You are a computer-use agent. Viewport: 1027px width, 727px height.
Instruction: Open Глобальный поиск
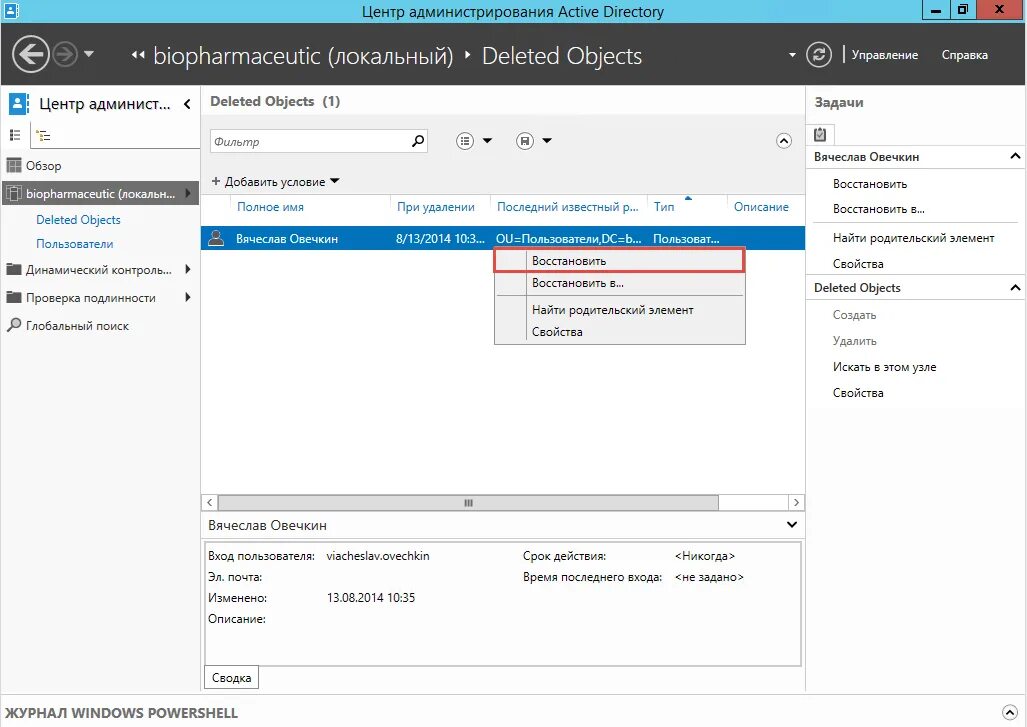click(x=77, y=326)
